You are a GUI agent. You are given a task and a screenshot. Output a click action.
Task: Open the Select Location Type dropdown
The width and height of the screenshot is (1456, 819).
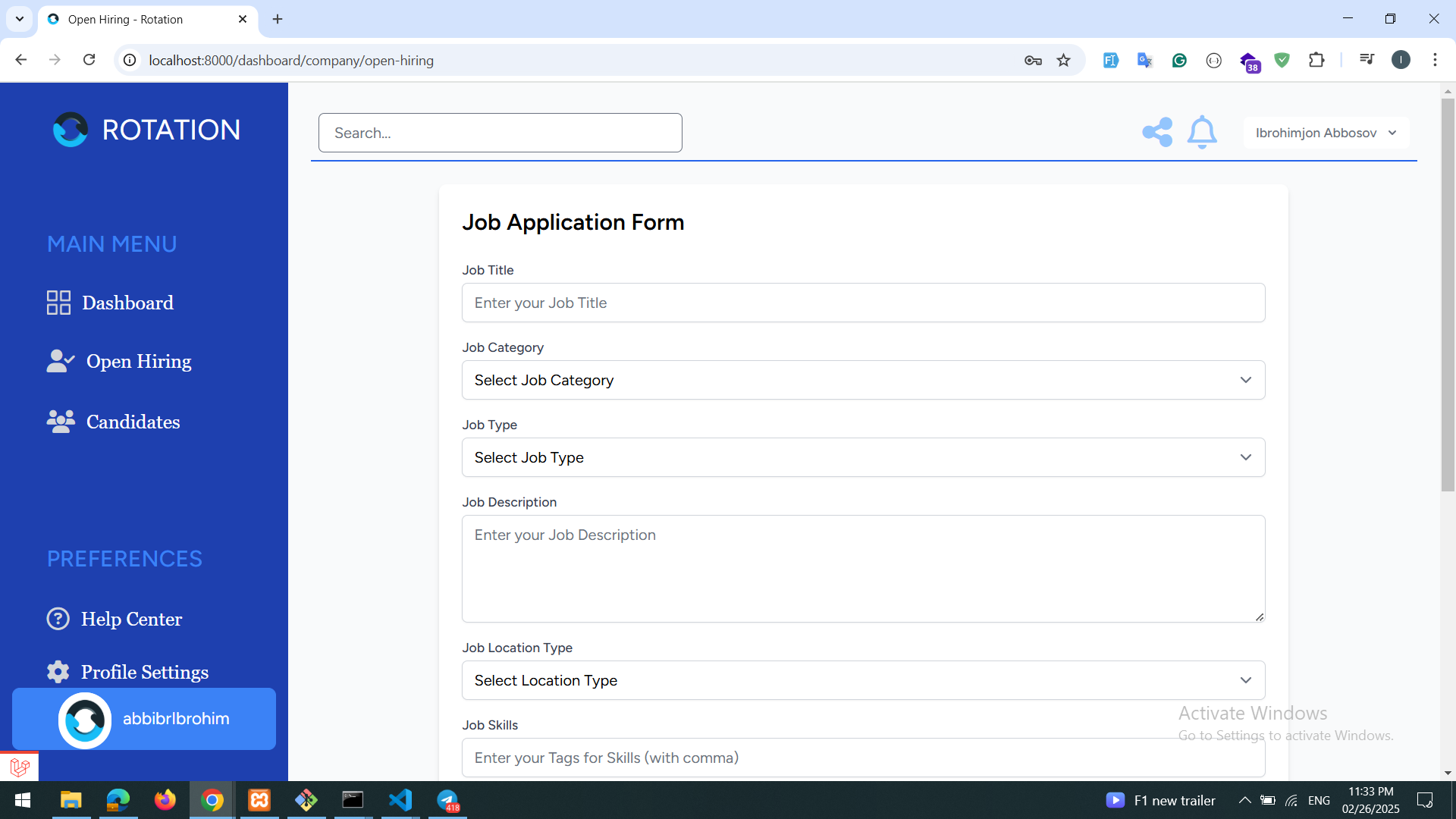coord(863,680)
